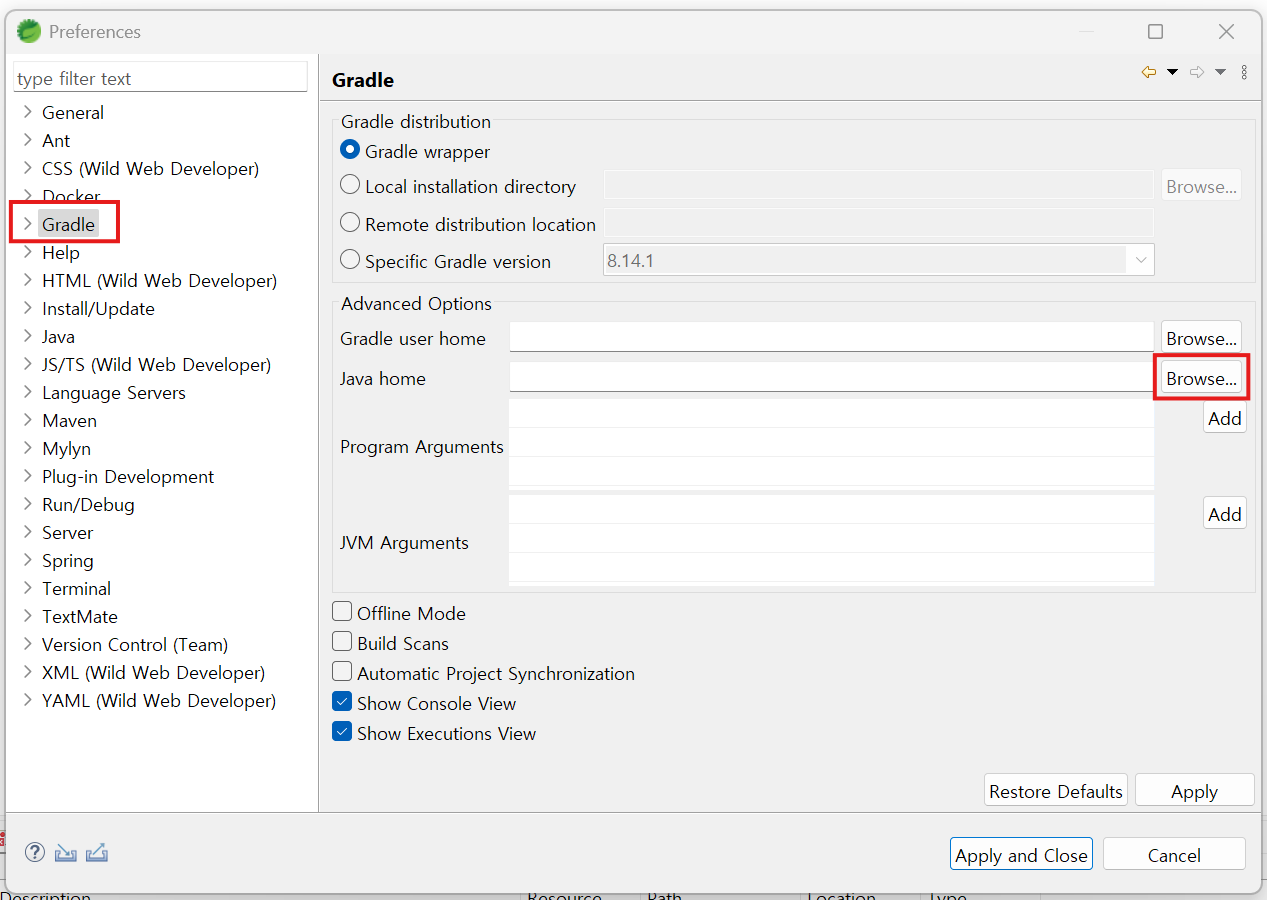Click the Gradle user home text field

point(832,337)
